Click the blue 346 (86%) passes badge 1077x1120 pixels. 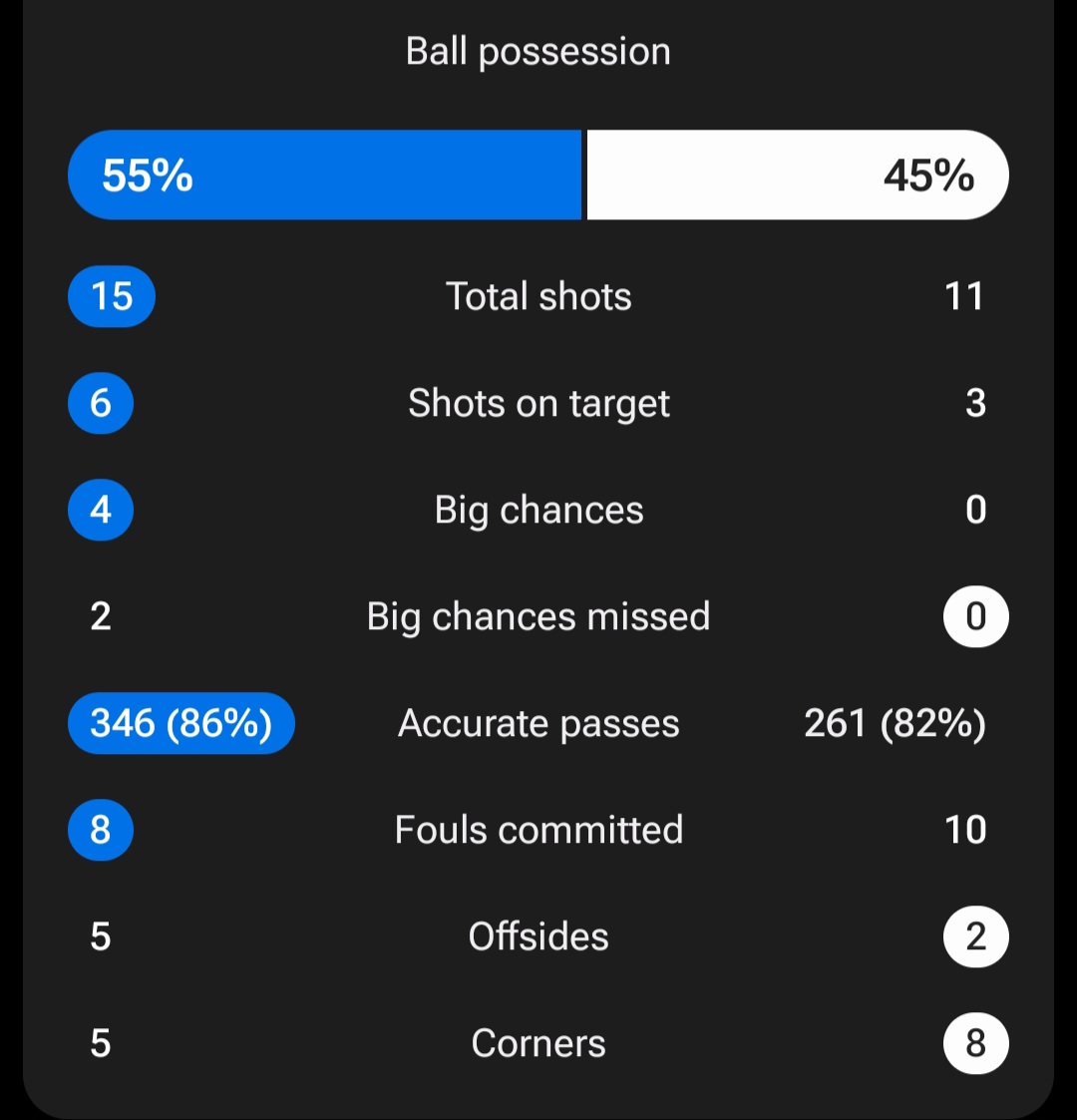tap(181, 723)
